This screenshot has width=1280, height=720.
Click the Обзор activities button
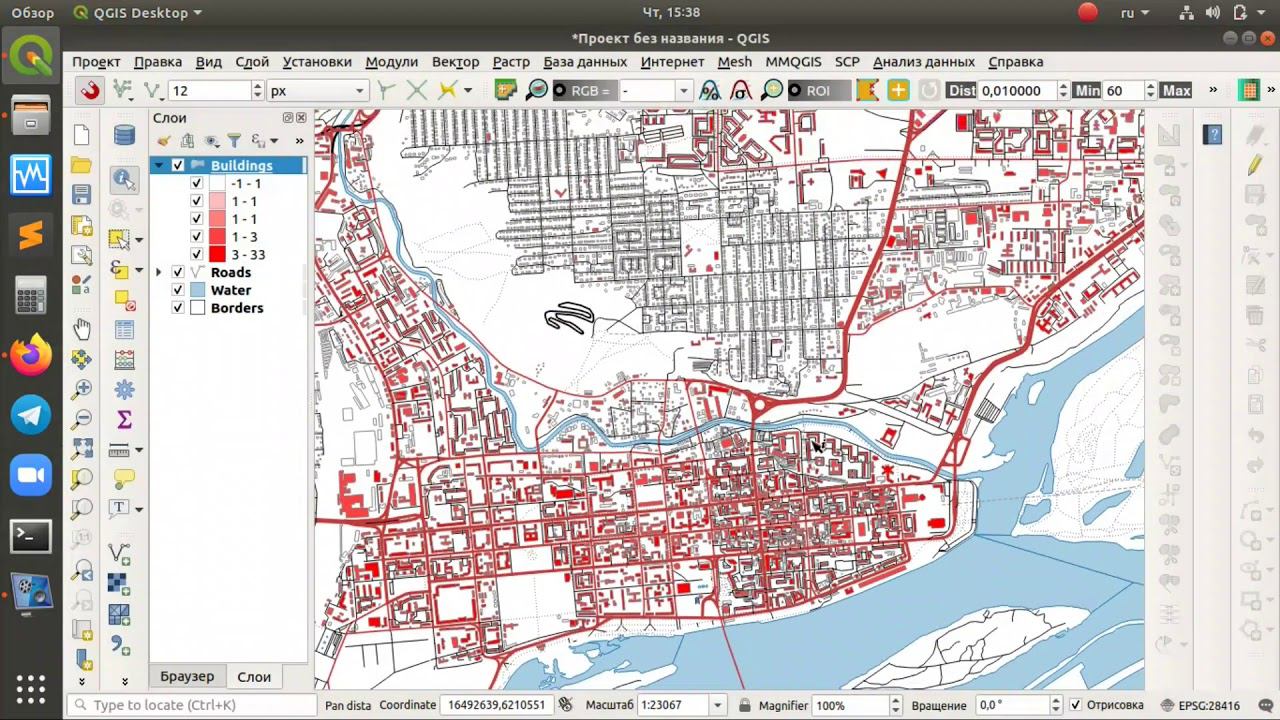tap(33, 13)
